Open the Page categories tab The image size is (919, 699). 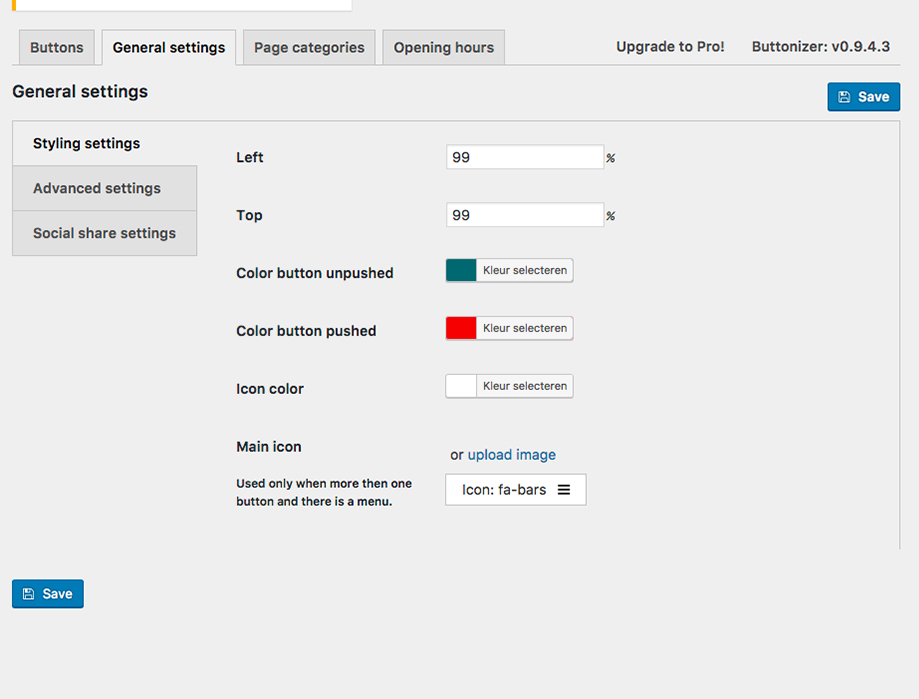(x=310, y=48)
